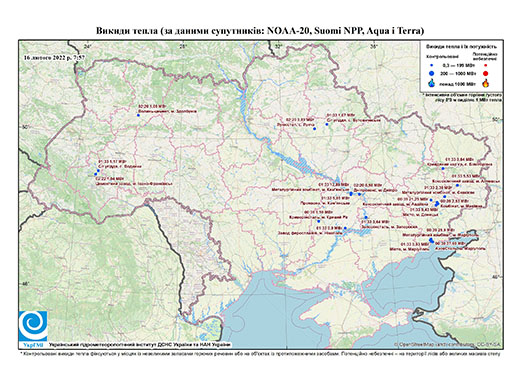Select the marker under 01:33 5.53 MW label

(x=457, y=185)
